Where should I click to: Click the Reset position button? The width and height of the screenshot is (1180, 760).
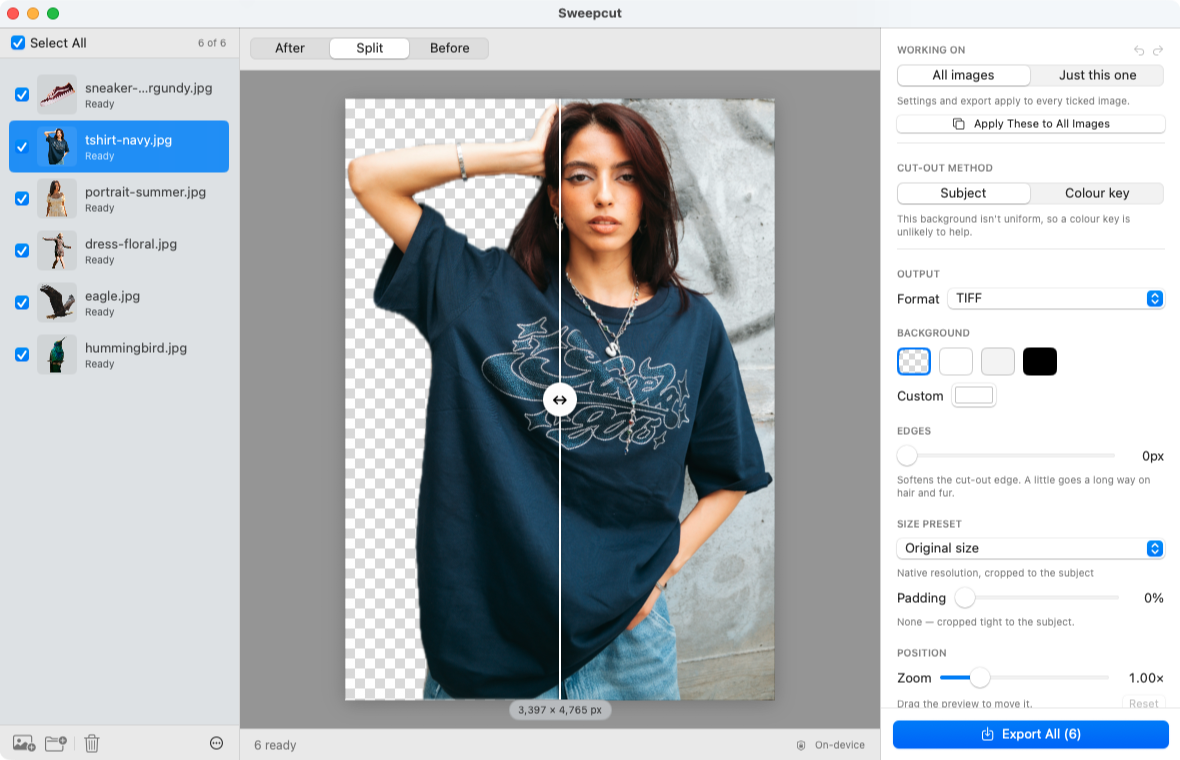(x=1143, y=704)
